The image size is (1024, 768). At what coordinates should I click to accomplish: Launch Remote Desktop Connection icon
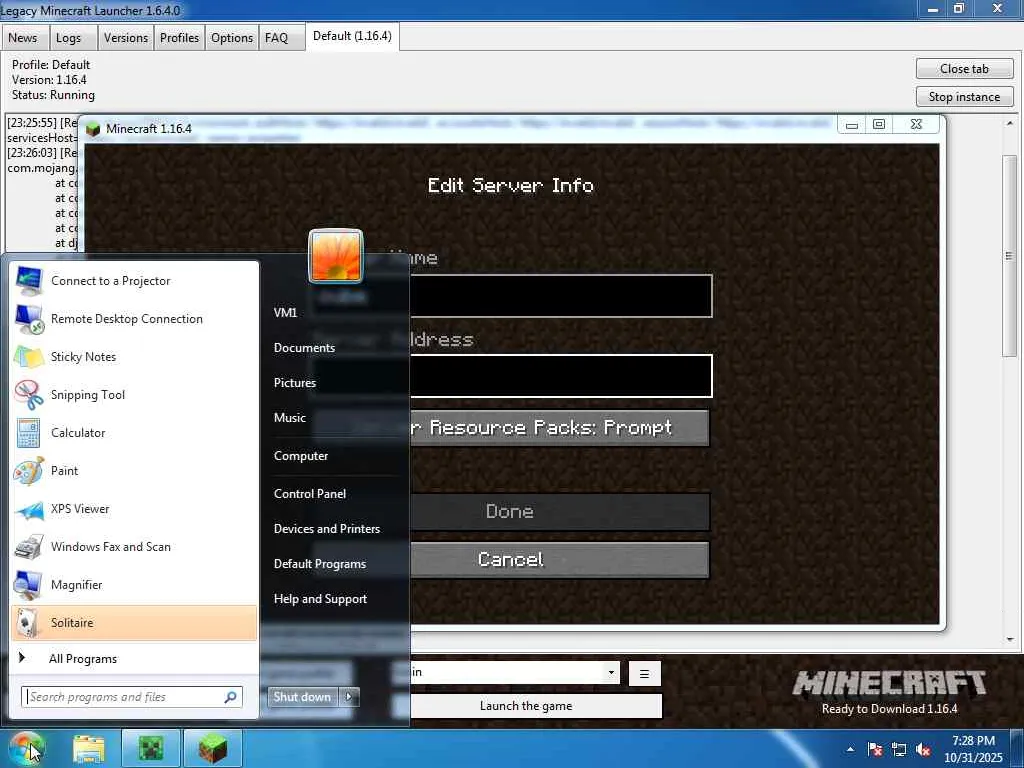click(29, 319)
